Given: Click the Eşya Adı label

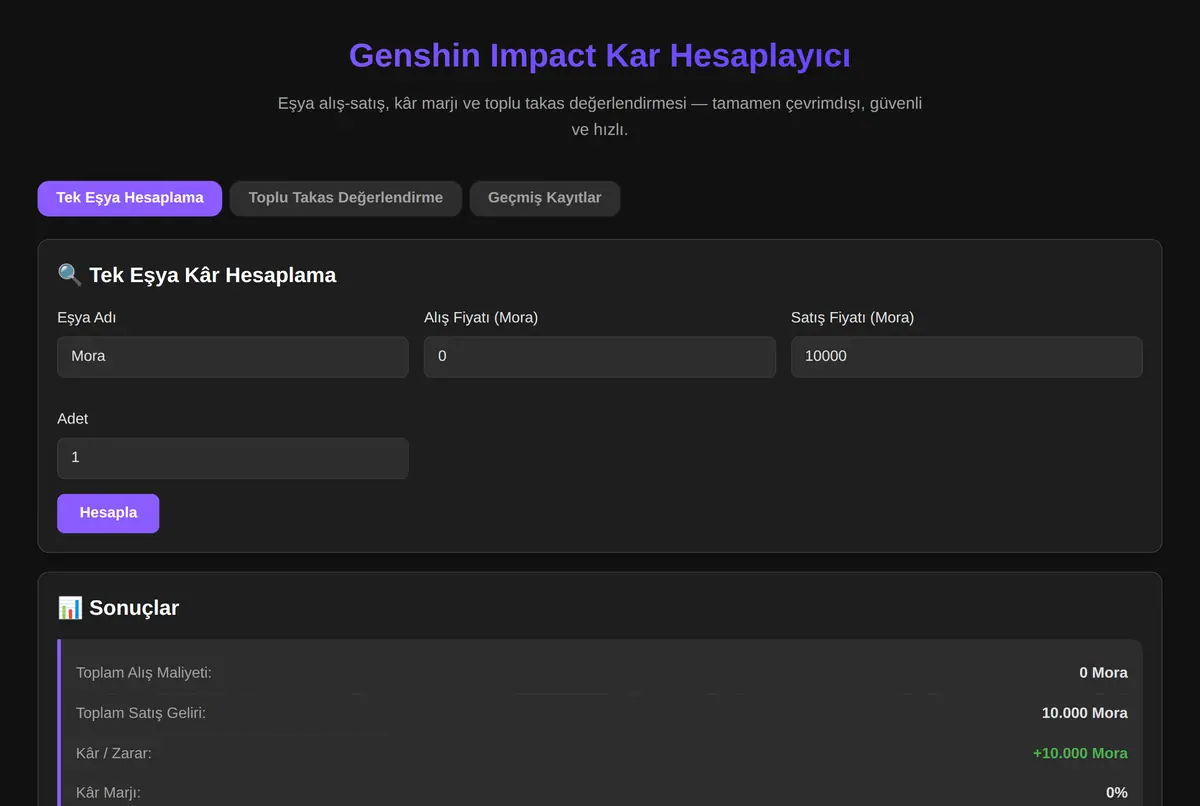Looking at the screenshot, I should tap(87, 318).
